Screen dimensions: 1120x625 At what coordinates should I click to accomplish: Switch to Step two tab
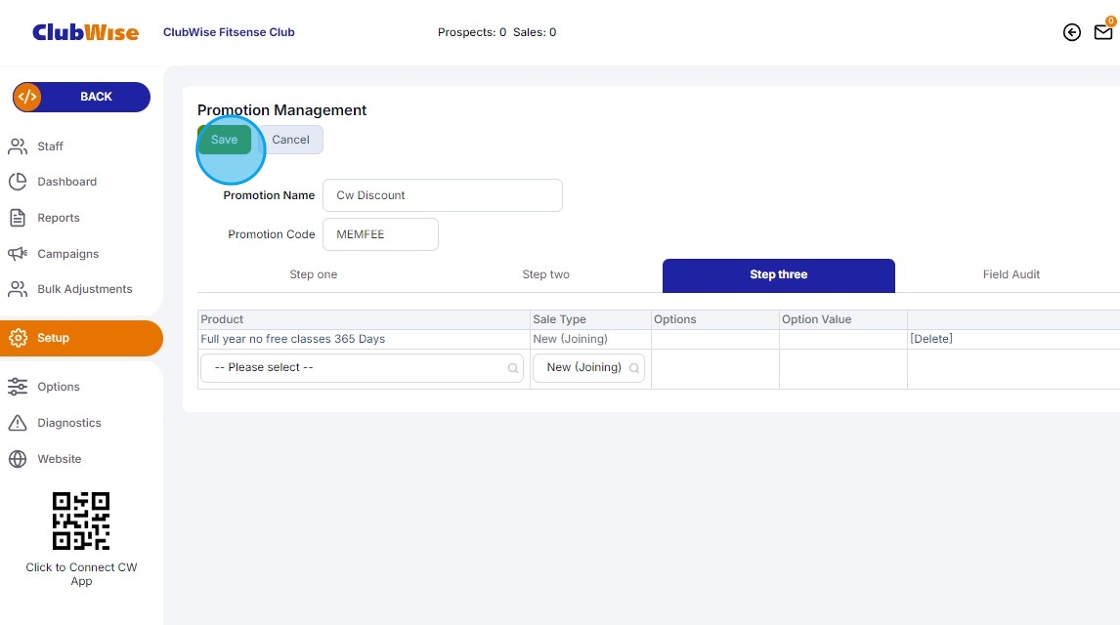546,275
